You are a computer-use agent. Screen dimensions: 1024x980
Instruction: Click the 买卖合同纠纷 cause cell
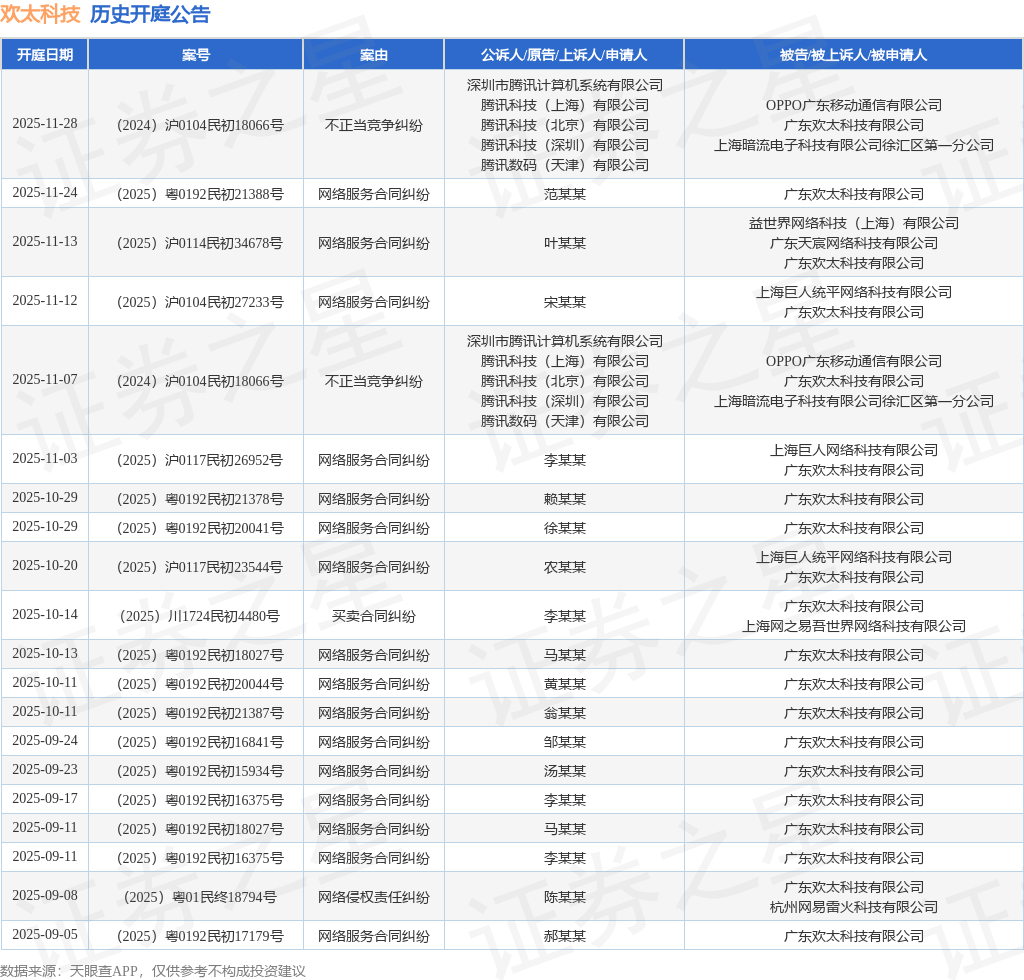tap(374, 616)
